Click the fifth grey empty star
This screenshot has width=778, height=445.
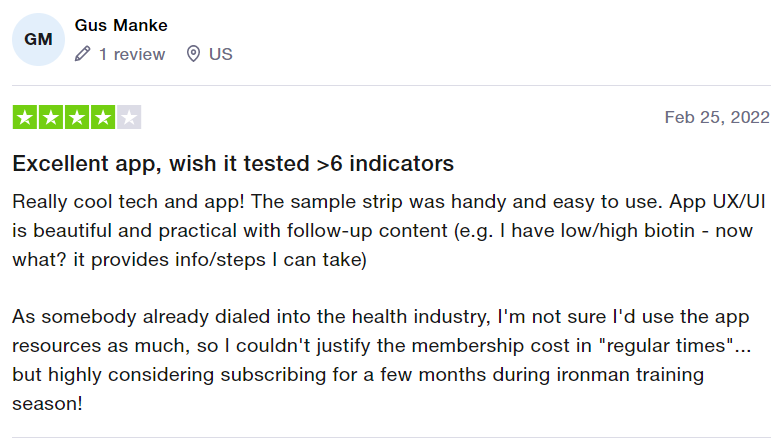pos(129,117)
